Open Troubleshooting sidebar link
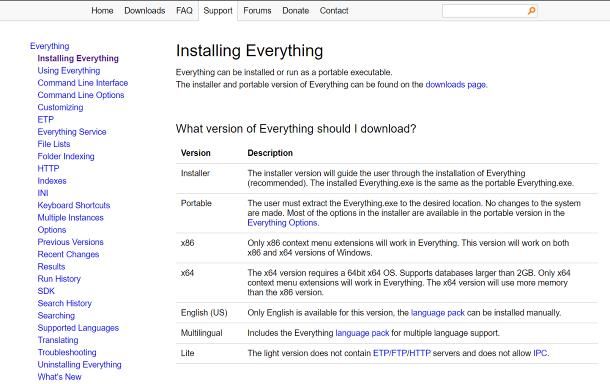 pos(67,352)
